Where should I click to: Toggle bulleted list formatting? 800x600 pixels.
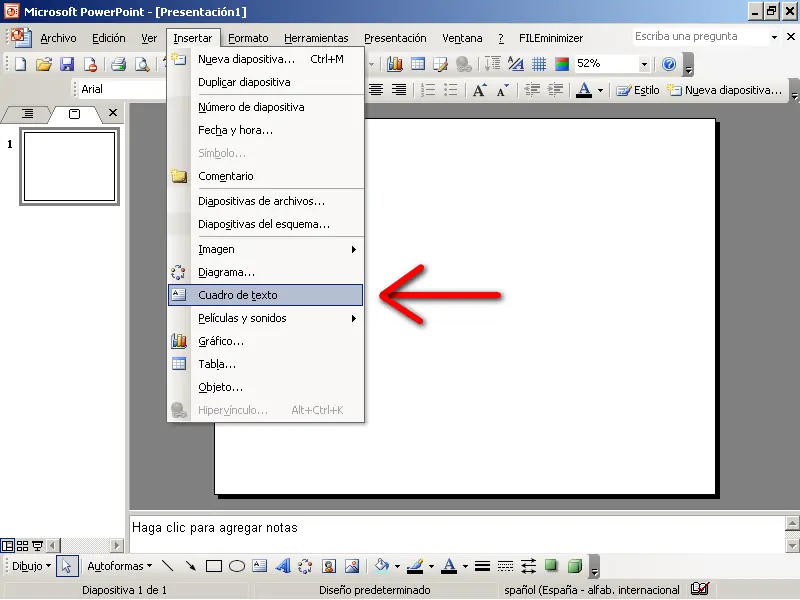(x=451, y=90)
